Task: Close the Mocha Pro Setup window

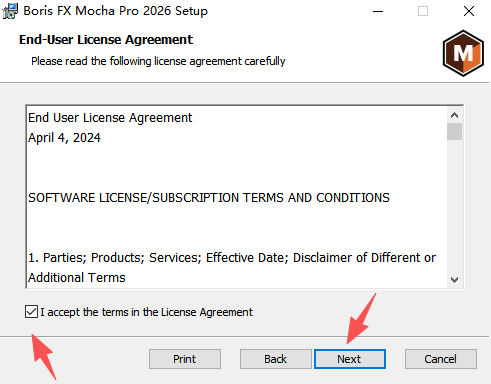Action: click(x=469, y=11)
